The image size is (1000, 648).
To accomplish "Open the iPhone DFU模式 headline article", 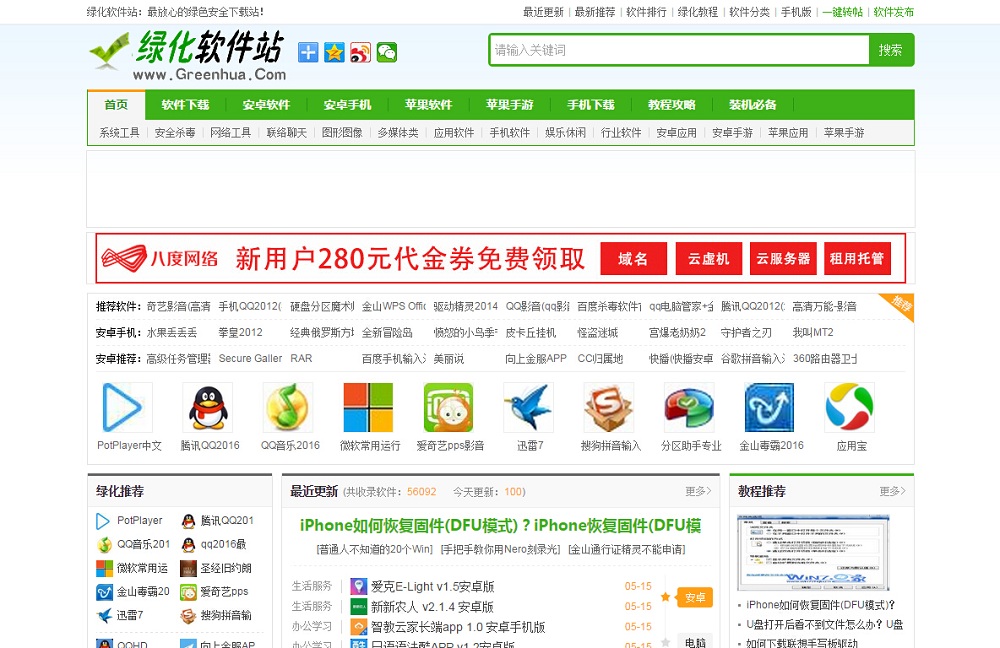I will tap(501, 526).
